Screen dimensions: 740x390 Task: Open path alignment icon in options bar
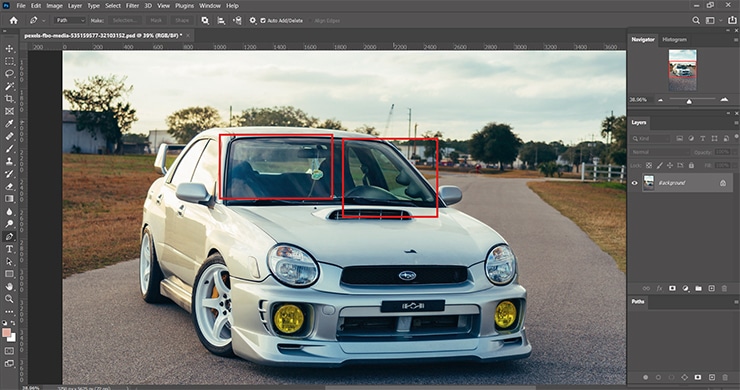[x=221, y=20]
